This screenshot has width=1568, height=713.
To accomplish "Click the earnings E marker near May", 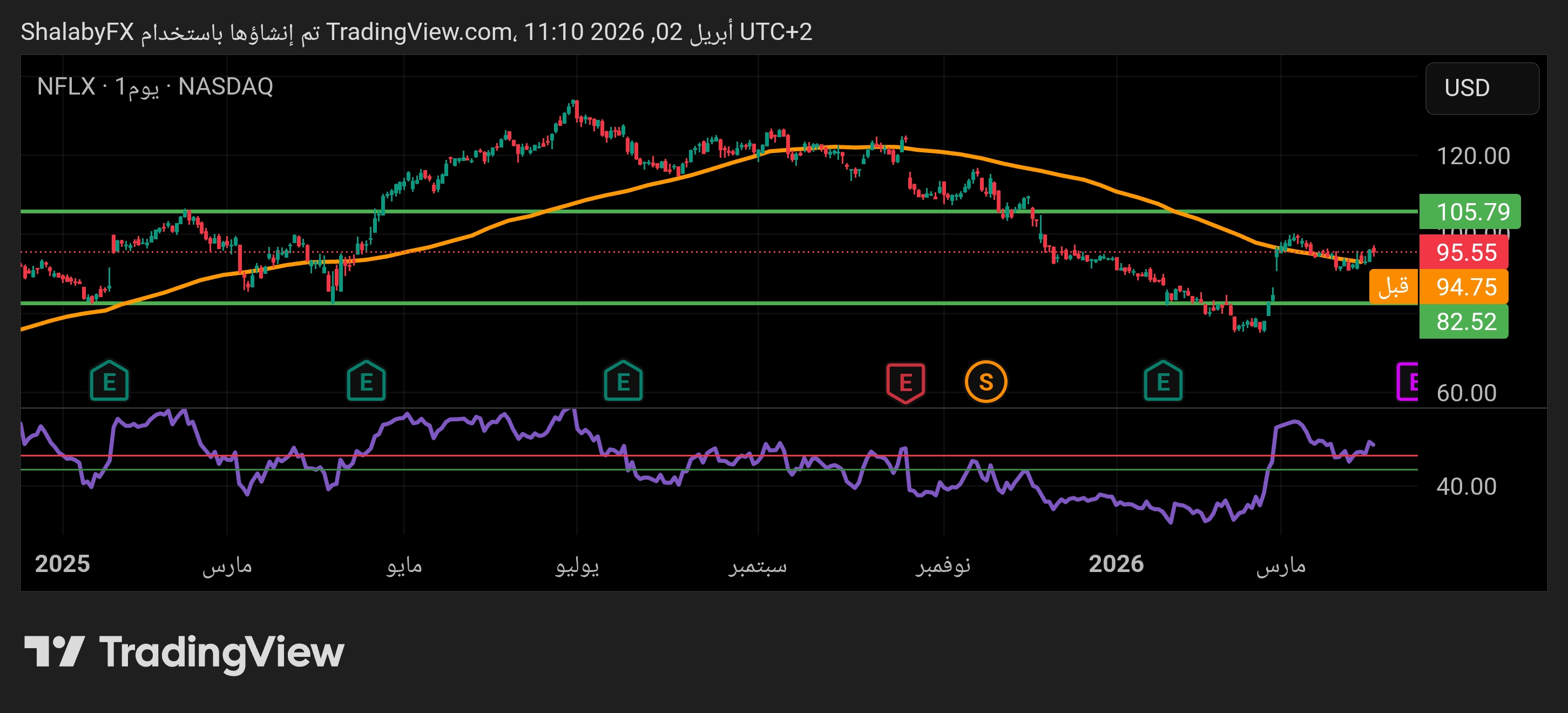I will pos(366,382).
